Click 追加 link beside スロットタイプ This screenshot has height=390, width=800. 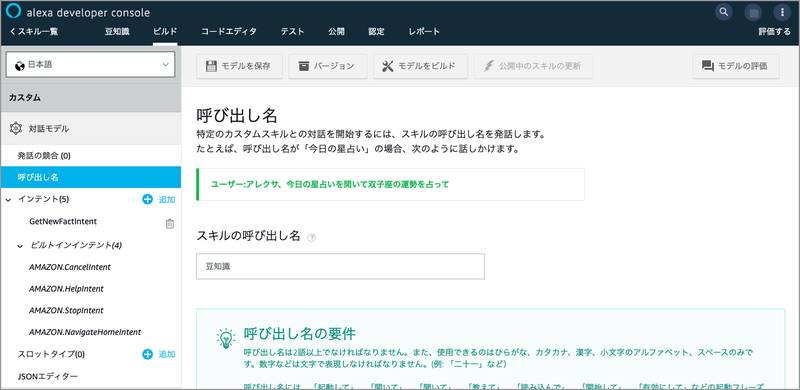[x=167, y=354]
